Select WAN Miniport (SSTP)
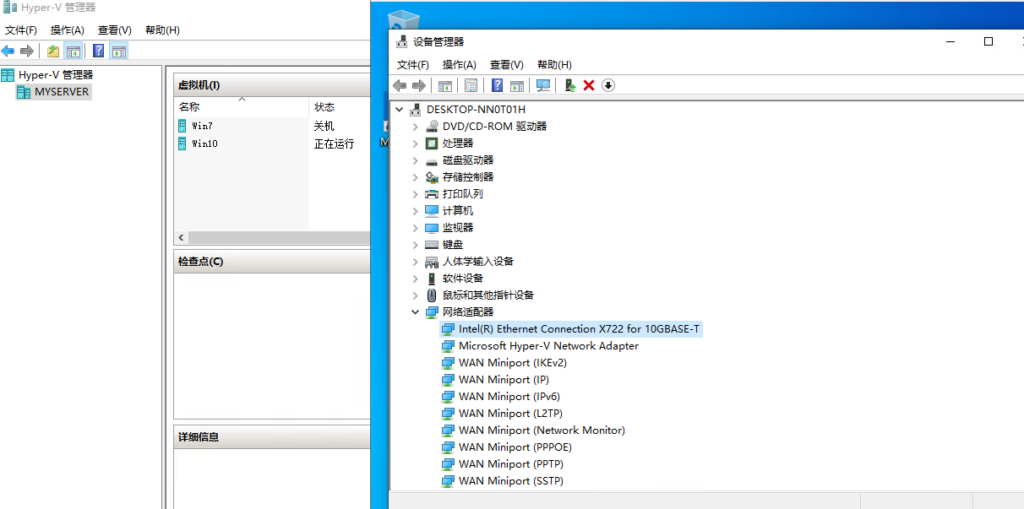The height and width of the screenshot is (509, 1024). click(x=511, y=482)
